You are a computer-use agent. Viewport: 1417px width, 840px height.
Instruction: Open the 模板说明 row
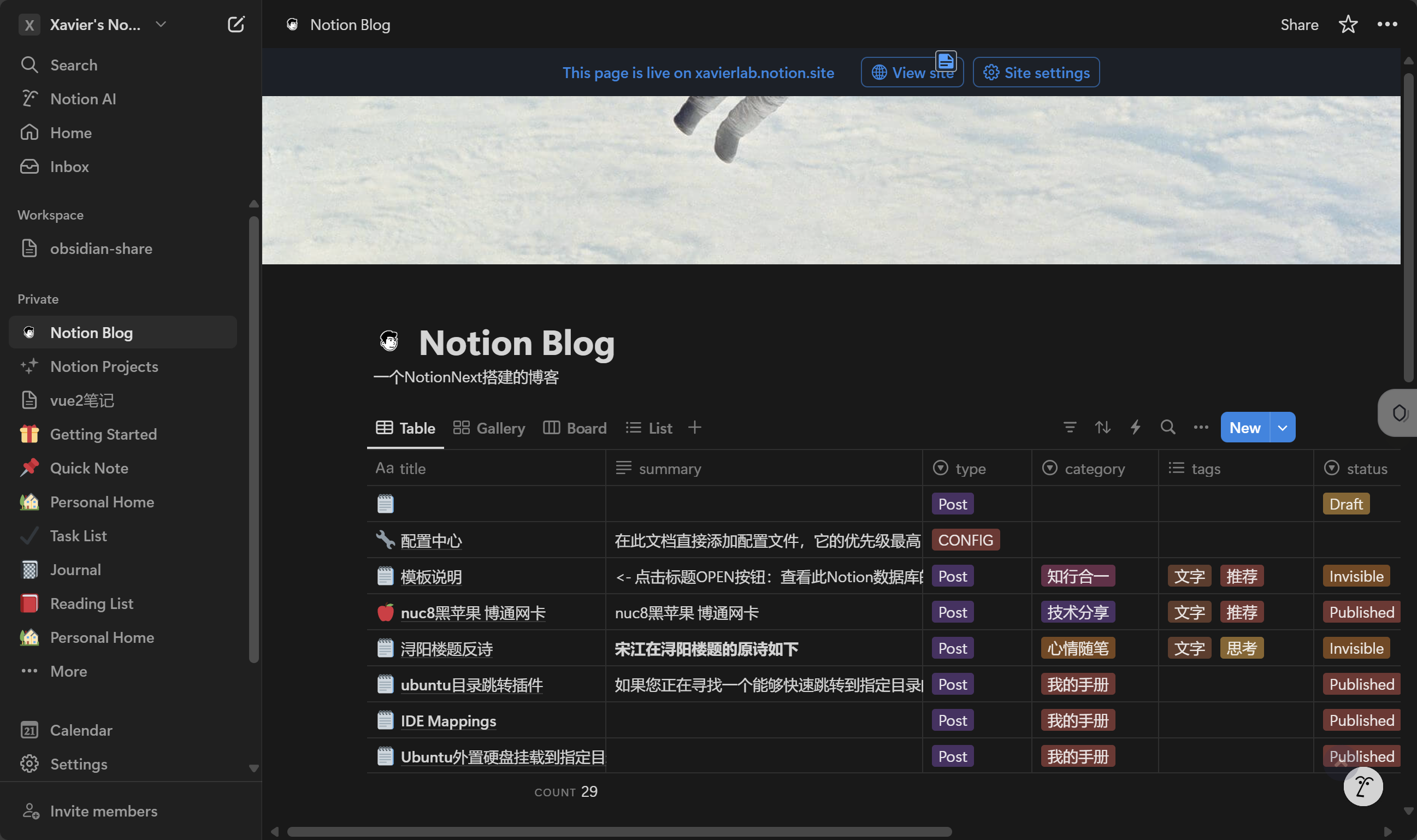(432, 577)
